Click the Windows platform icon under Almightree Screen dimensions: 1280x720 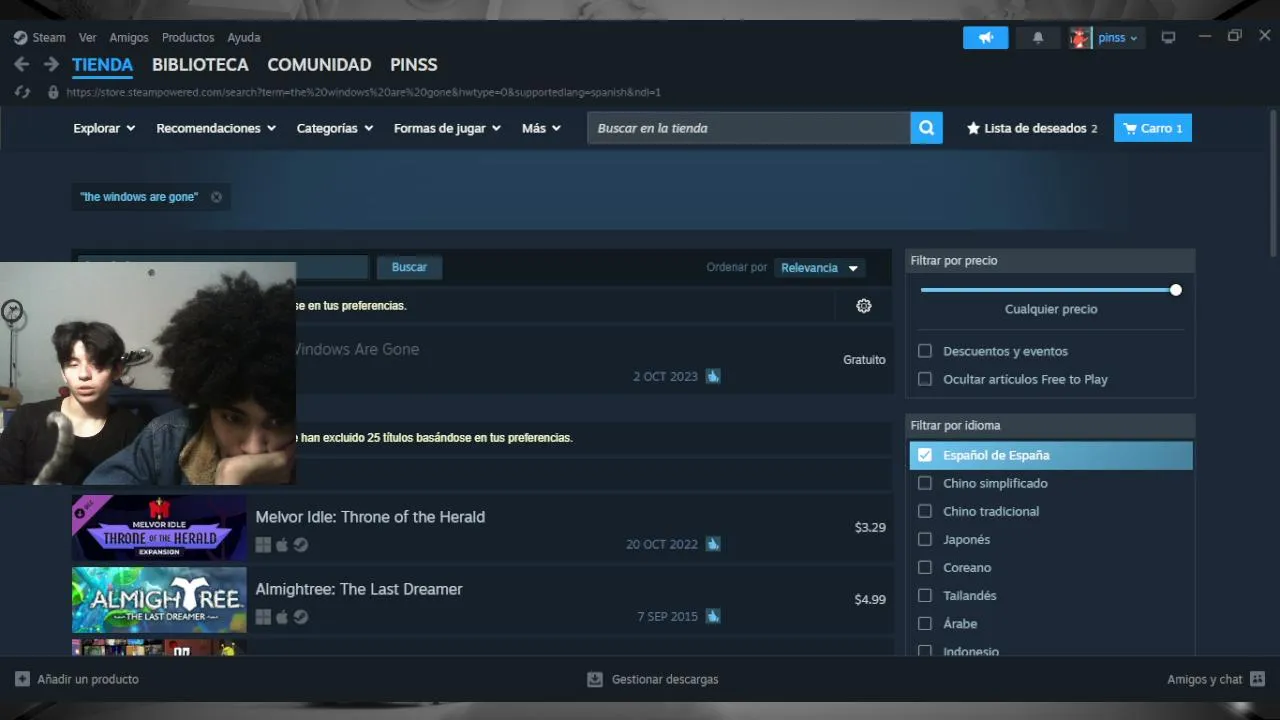[263, 617]
